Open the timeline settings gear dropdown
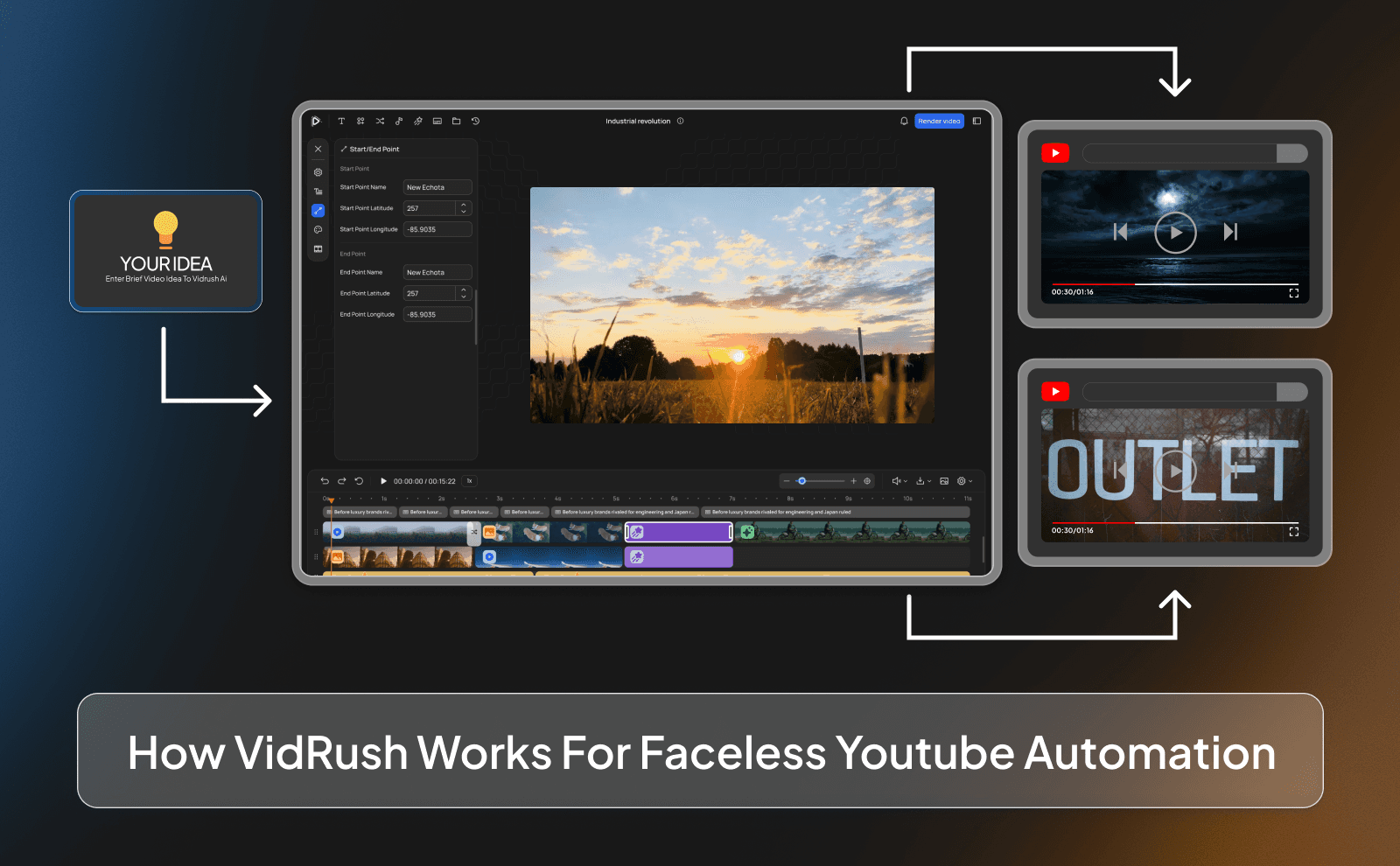 (964, 481)
